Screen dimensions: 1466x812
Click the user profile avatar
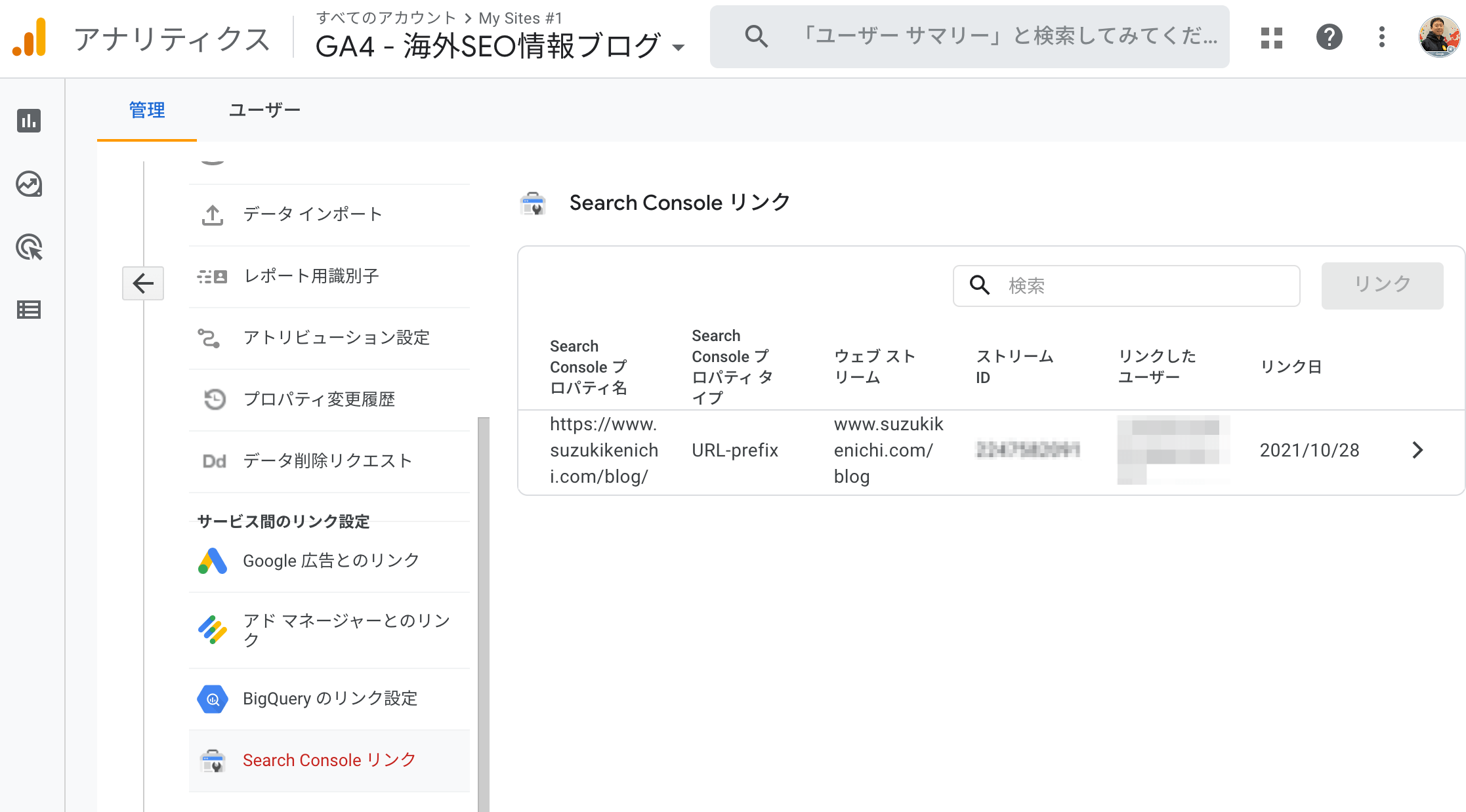tap(1439, 36)
